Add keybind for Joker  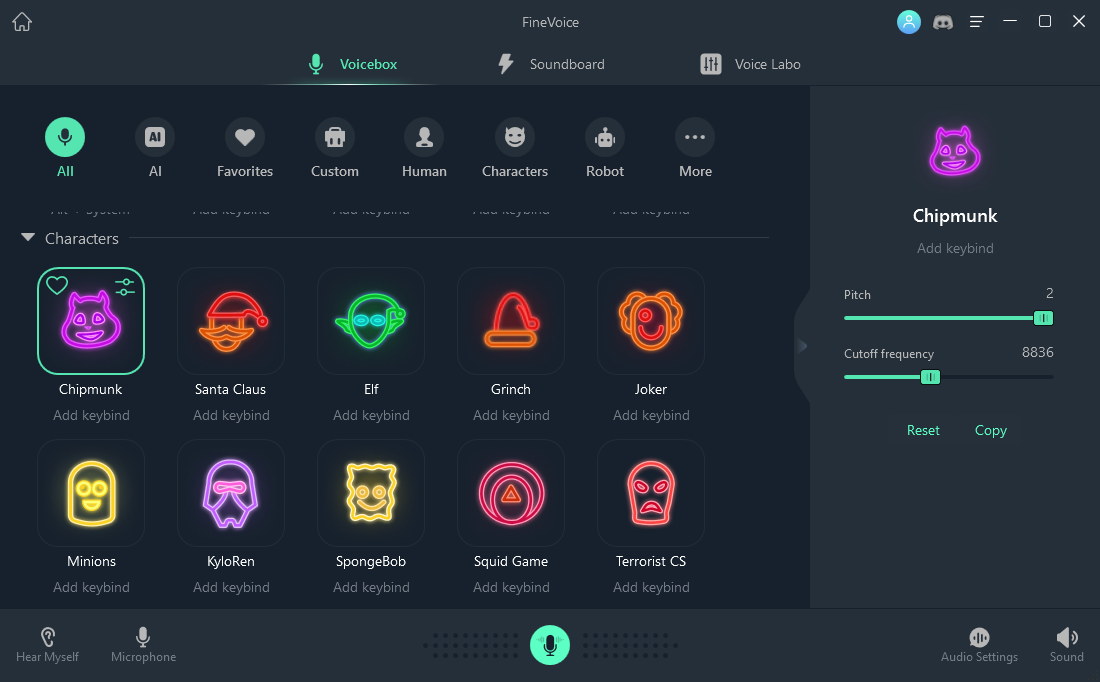tap(651, 415)
